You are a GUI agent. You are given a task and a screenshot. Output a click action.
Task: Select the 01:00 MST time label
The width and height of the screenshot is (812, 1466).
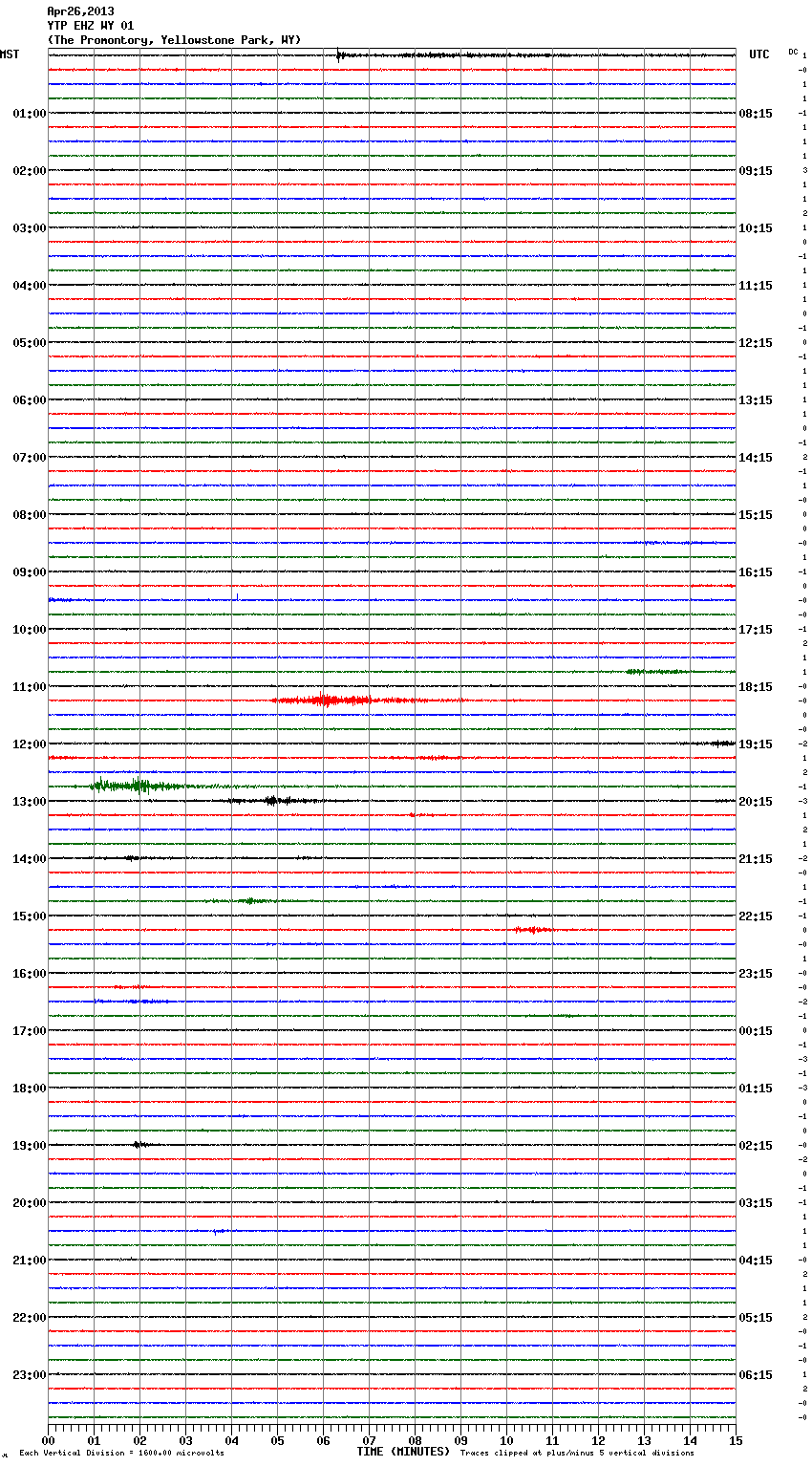[30, 114]
